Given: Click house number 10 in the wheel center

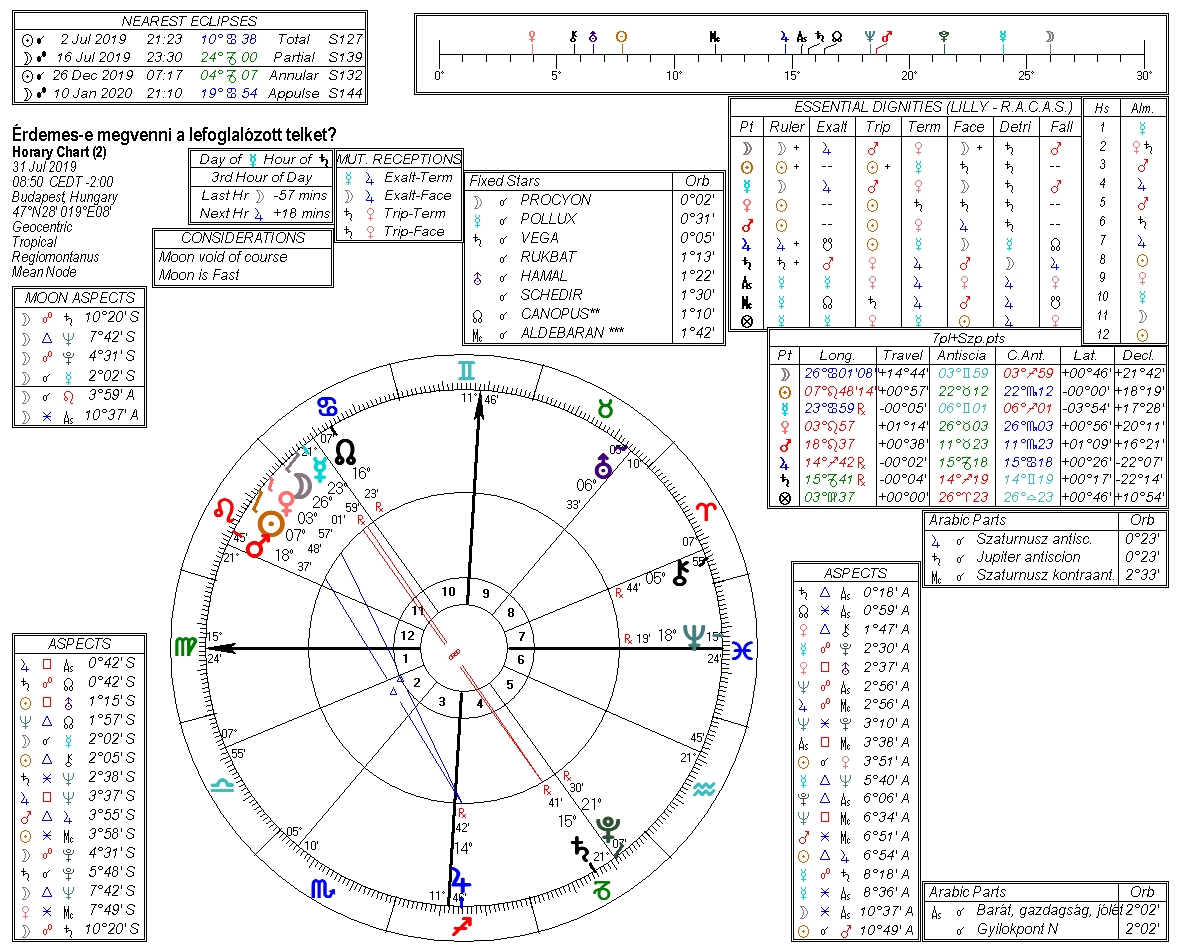Looking at the screenshot, I should [448, 592].
